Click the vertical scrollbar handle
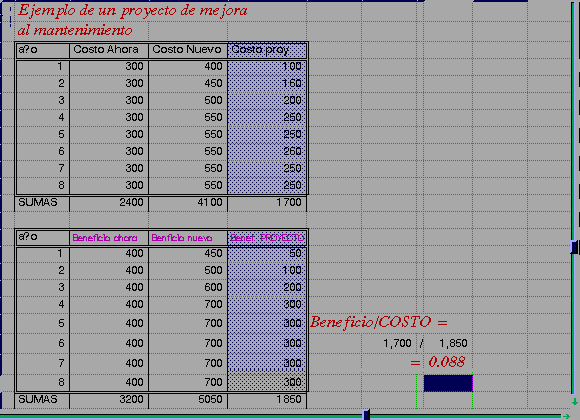 tap(574, 247)
